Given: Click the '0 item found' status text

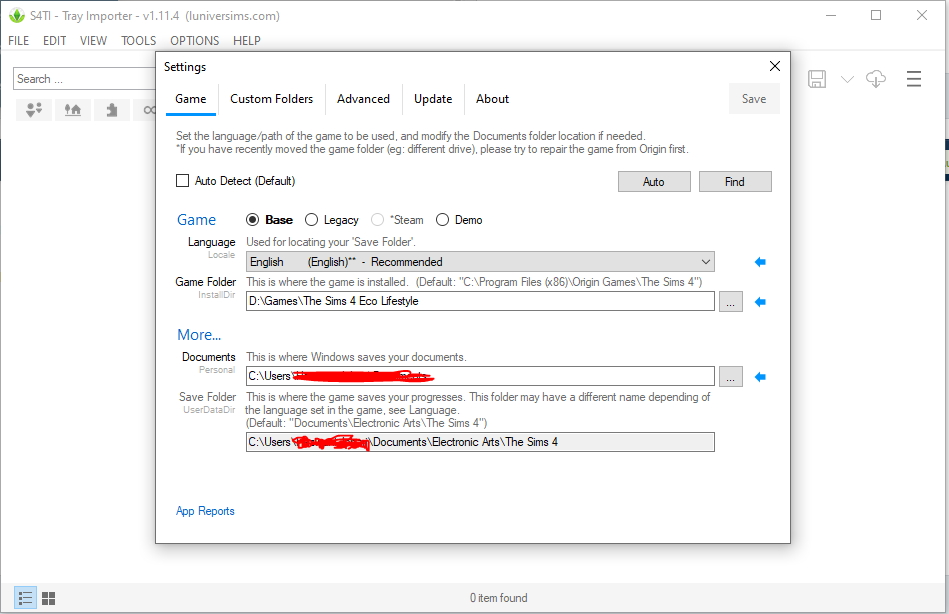Looking at the screenshot, I should click(499, 598).
